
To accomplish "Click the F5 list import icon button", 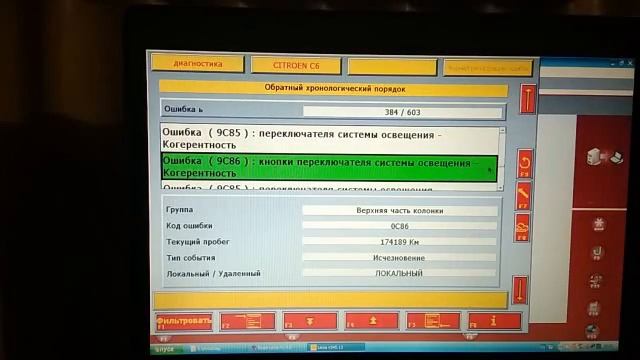I will (433, 321).
